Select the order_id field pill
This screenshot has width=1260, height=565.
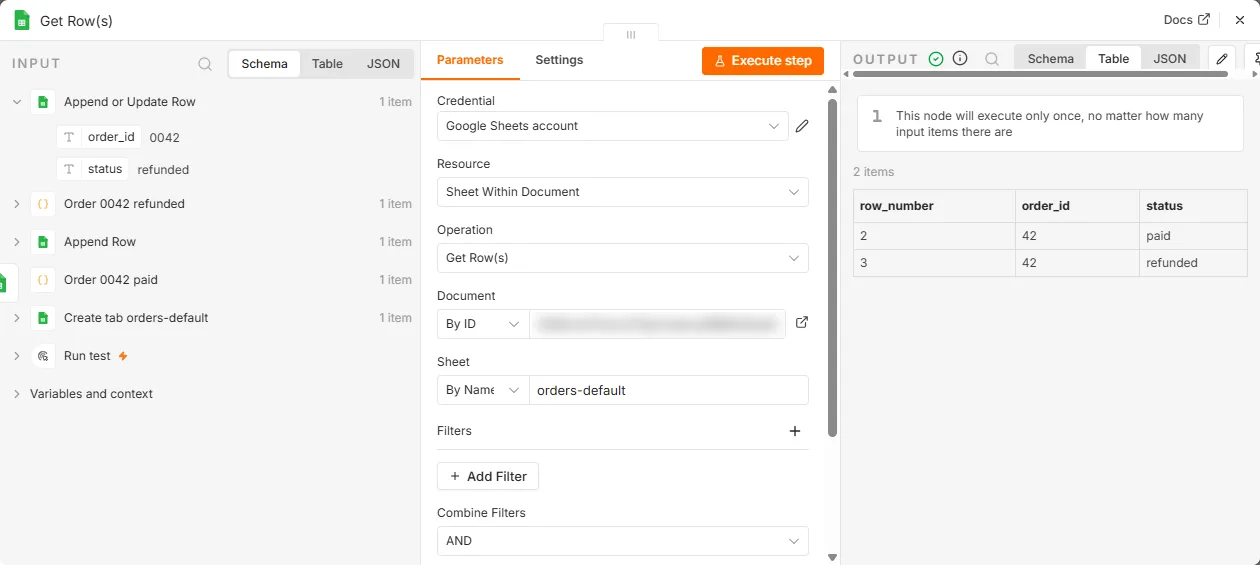tap(99, 137)
